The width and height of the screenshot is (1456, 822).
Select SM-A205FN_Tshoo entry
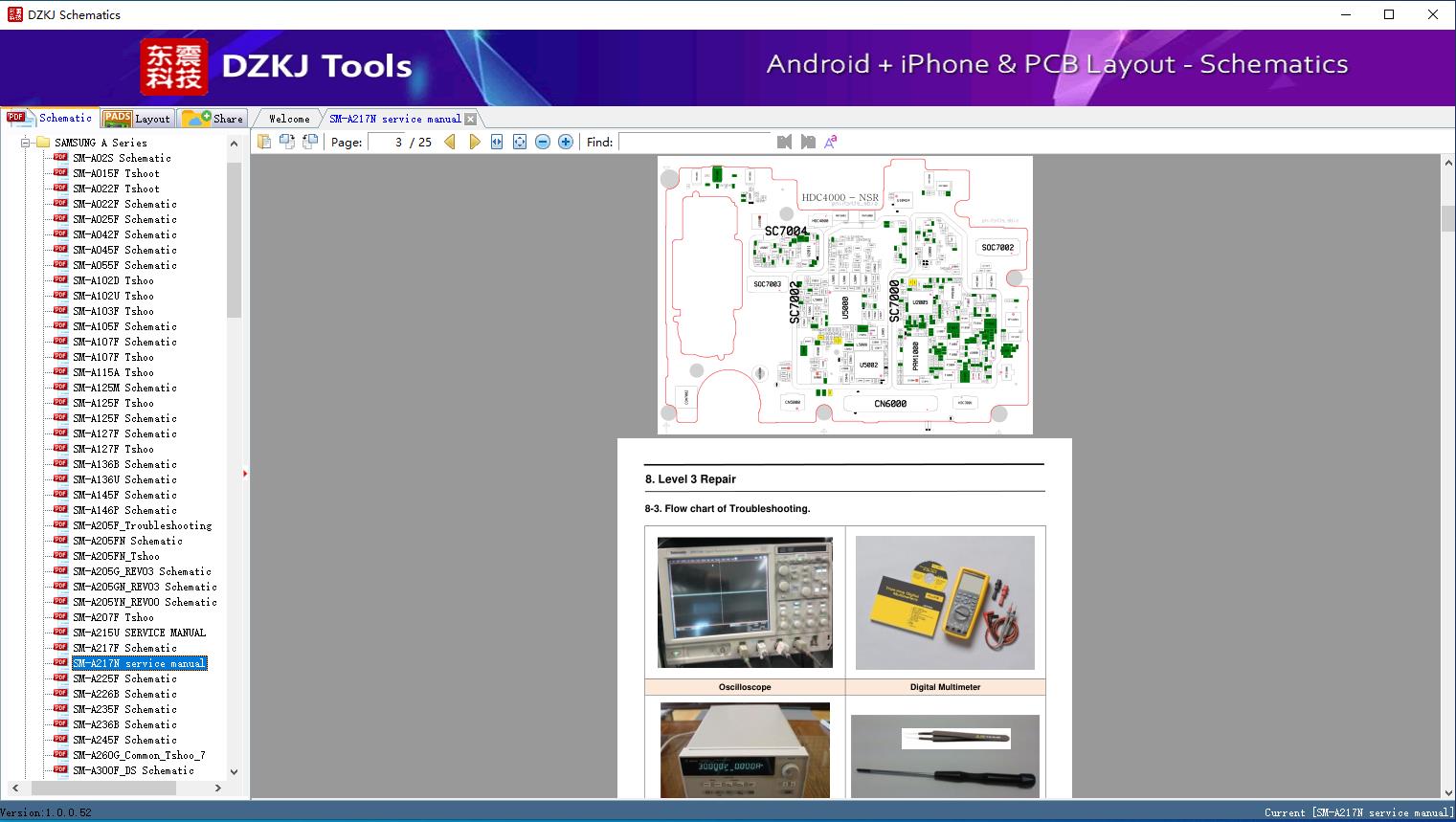116,556
